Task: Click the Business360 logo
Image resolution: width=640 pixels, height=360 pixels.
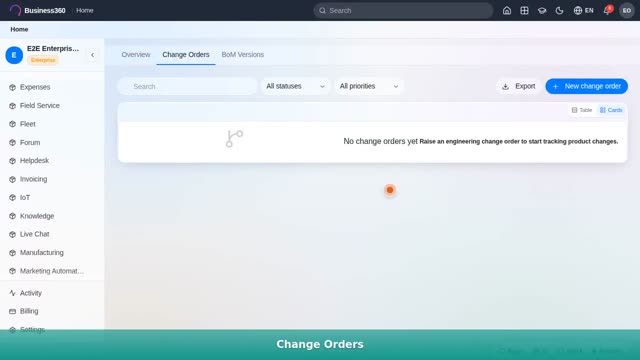Action: (x=38, y=11)
